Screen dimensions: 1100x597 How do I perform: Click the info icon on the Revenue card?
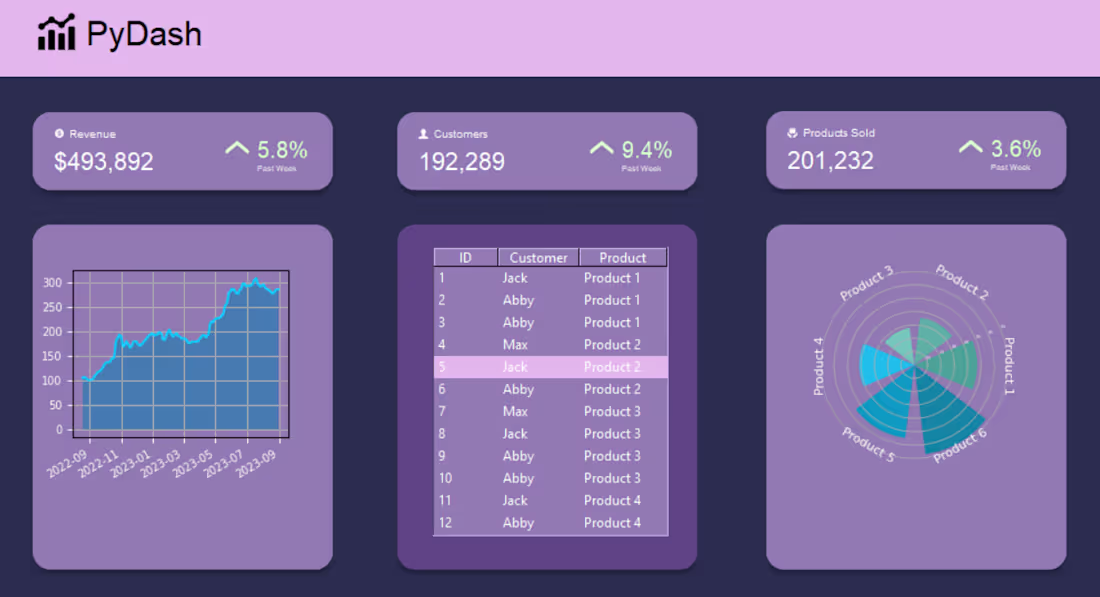tap(60, 133)
